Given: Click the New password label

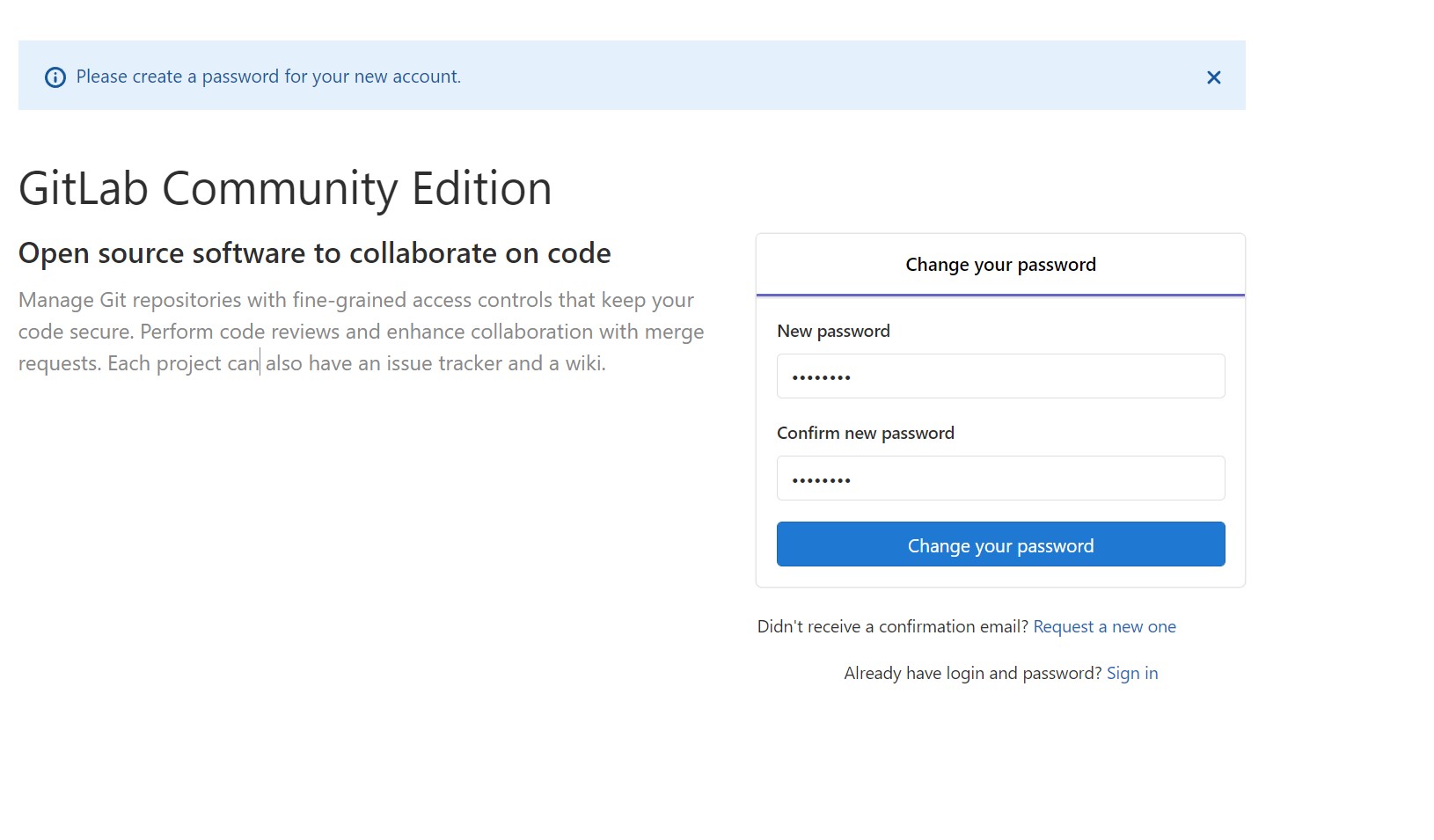Looking at the screenshot, I should (x=832, y=332).
